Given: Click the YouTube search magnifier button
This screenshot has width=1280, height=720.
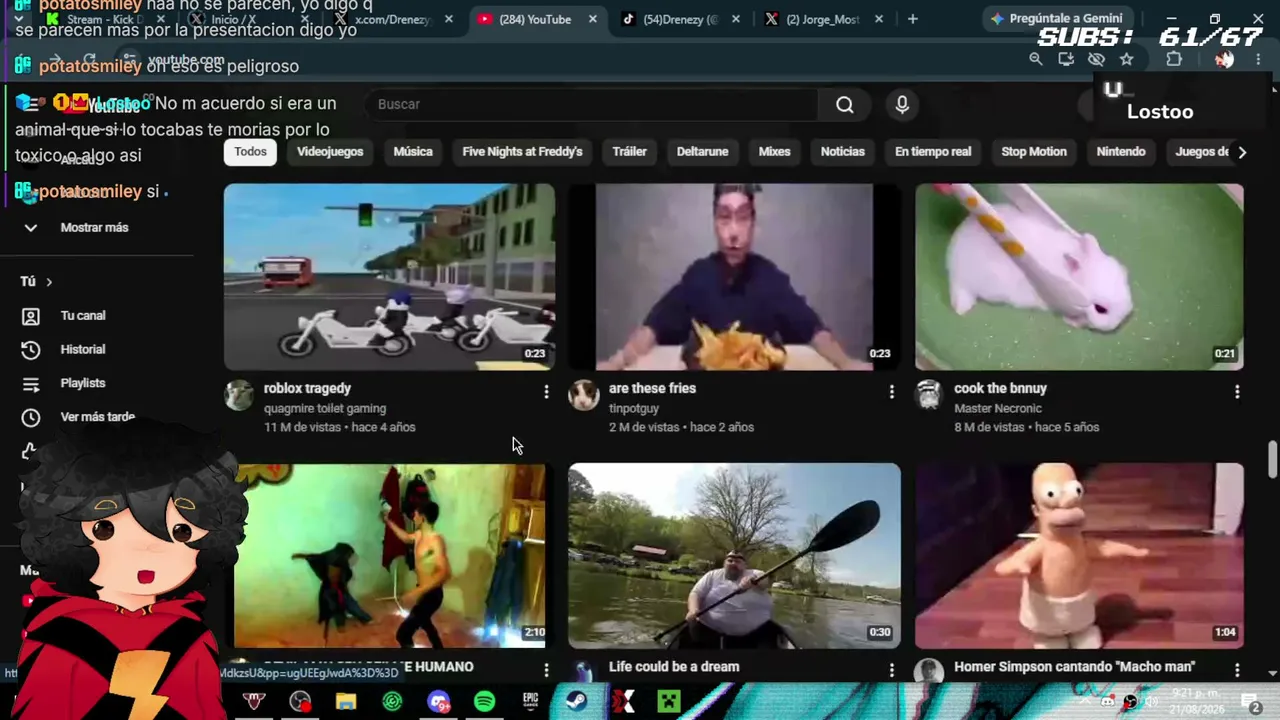Looking at the screenshot, I should click(x=845, y=104).
